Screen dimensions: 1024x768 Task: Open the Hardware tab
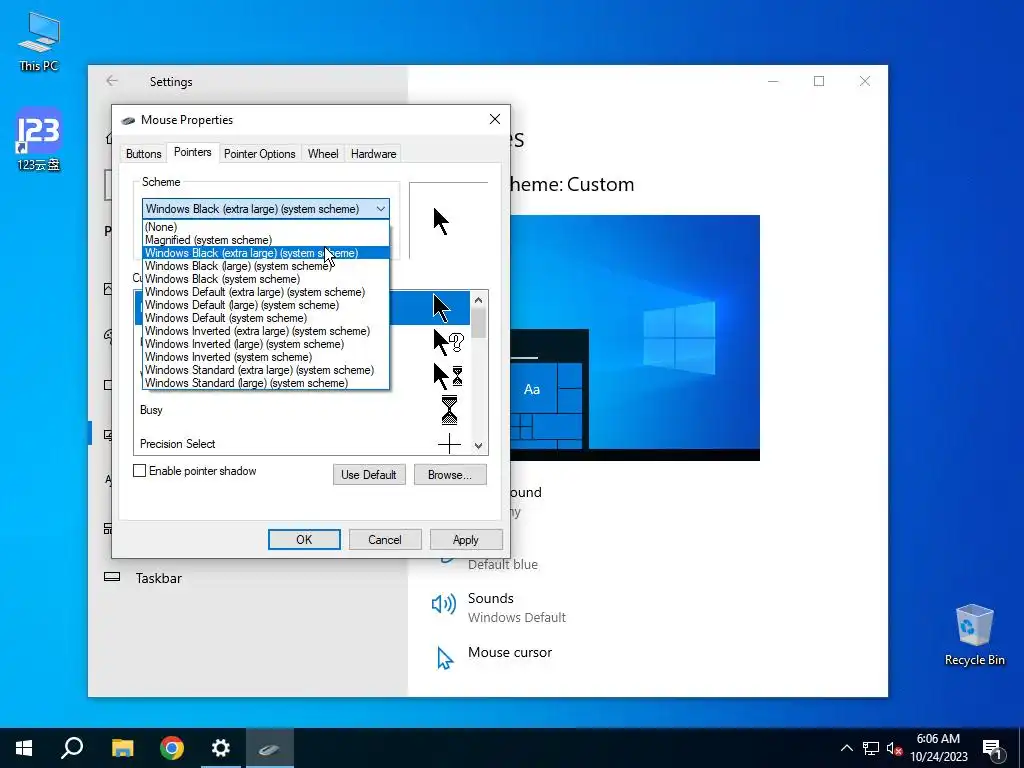374,153
